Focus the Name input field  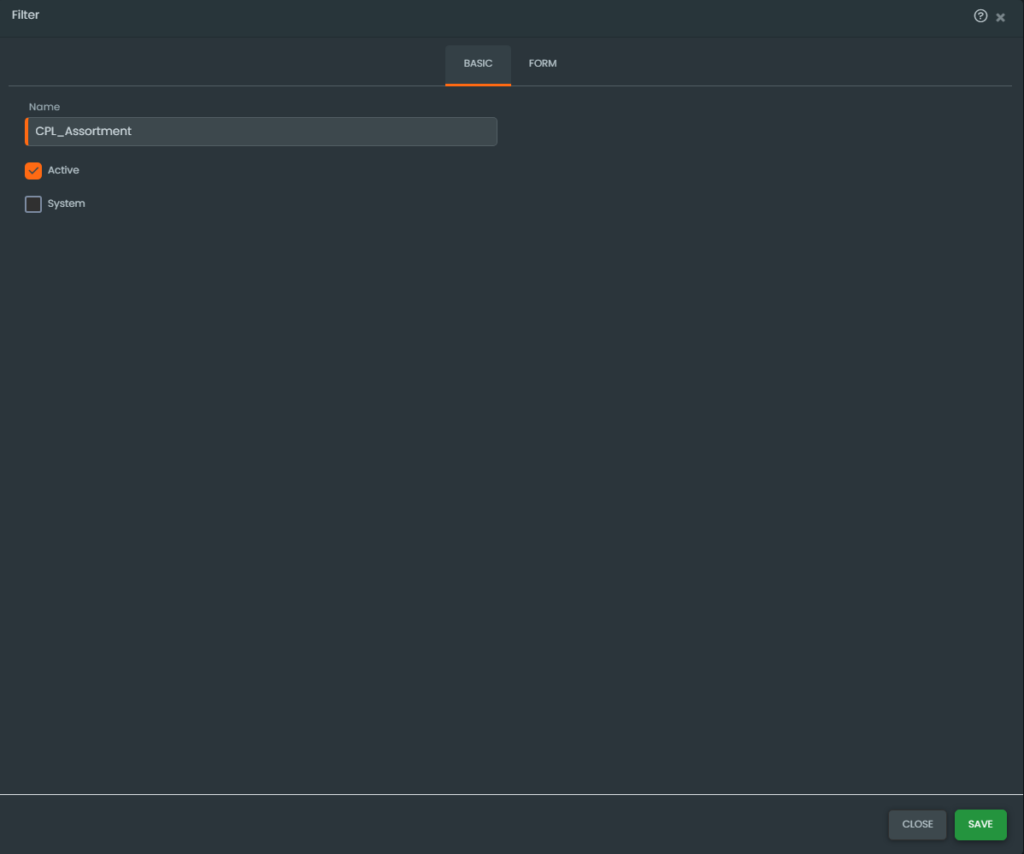260,131
